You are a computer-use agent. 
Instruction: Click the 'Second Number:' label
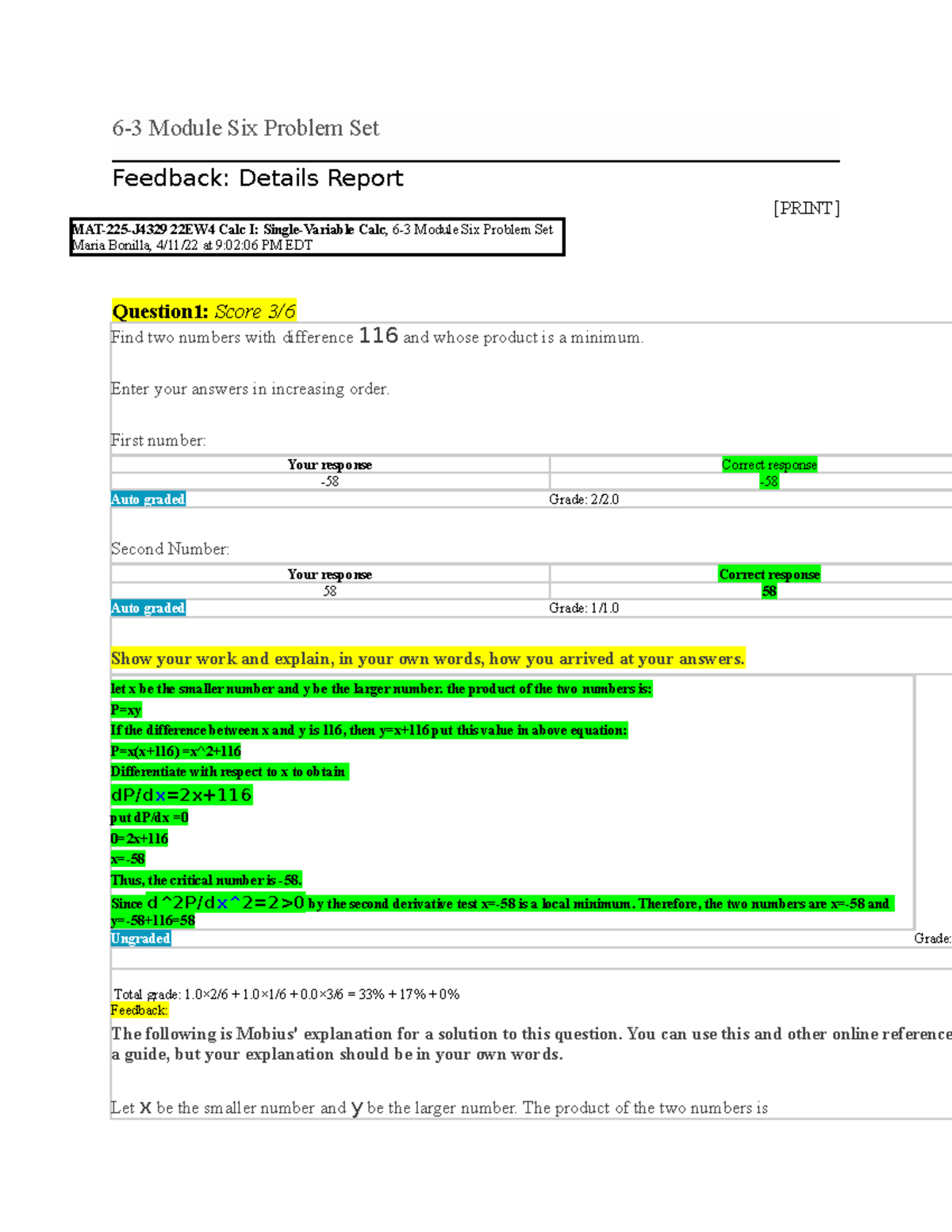(x=170, y=549)
